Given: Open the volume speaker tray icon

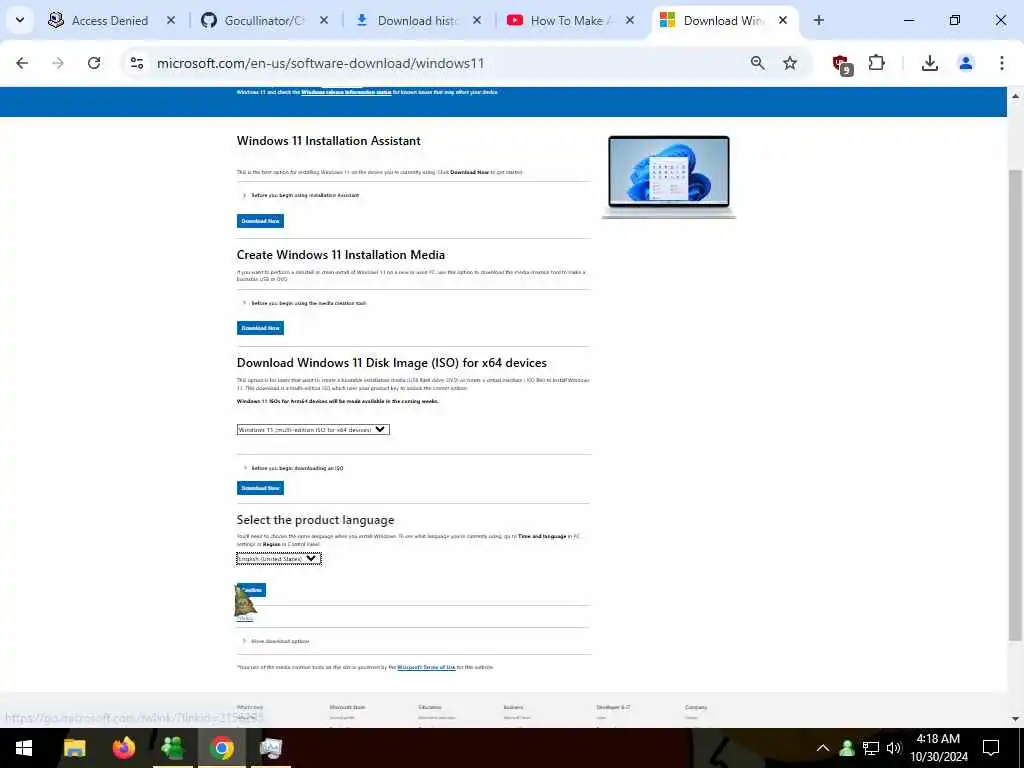Looking at the screenshot, I should click(894, 748).
